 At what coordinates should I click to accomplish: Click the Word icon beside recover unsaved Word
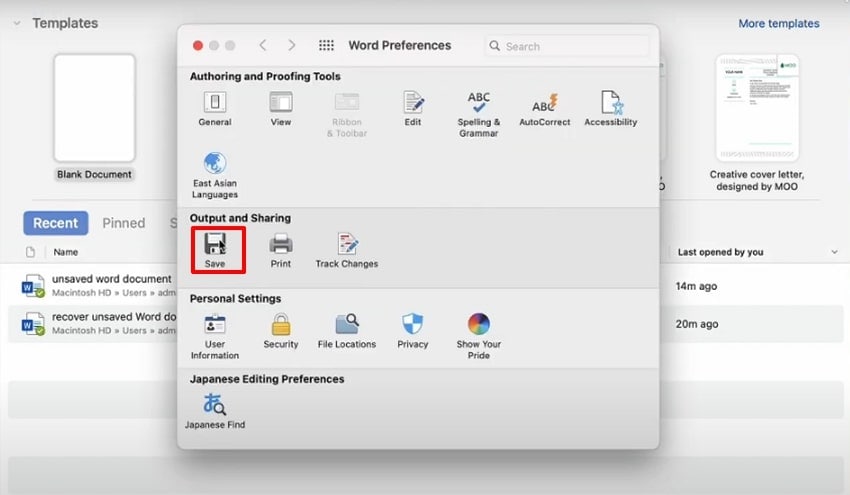[33, 324]
